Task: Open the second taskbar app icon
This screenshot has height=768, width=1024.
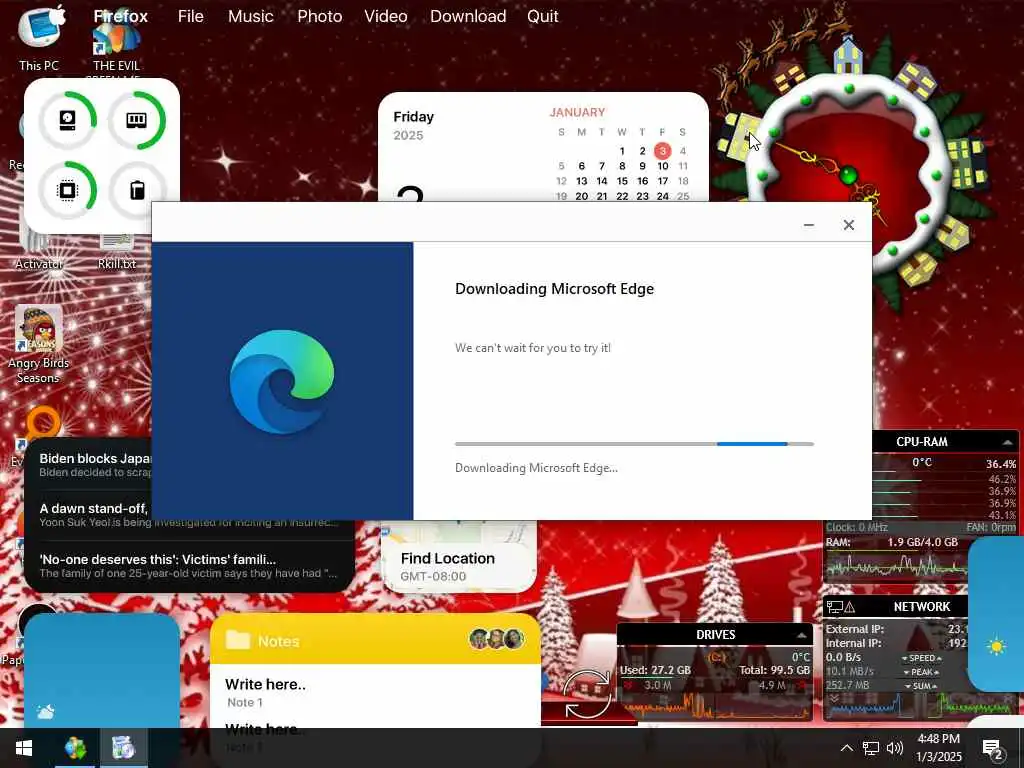Action: click(x=123, y=748)
